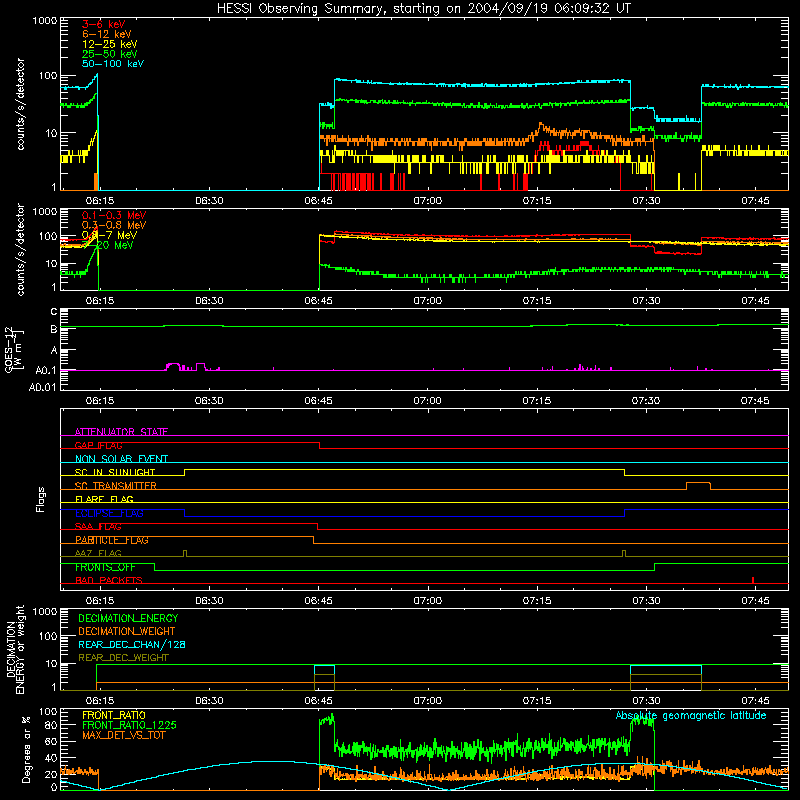Select the cyan 50-100 keV legend label

[x=113, y=64]
